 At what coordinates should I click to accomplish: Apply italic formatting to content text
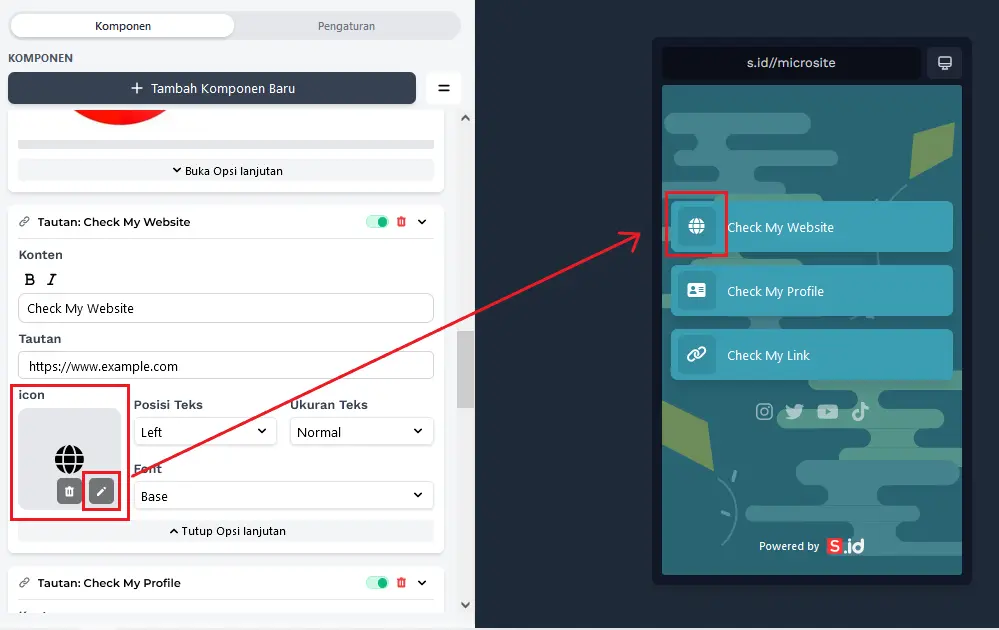pos(52,280)
